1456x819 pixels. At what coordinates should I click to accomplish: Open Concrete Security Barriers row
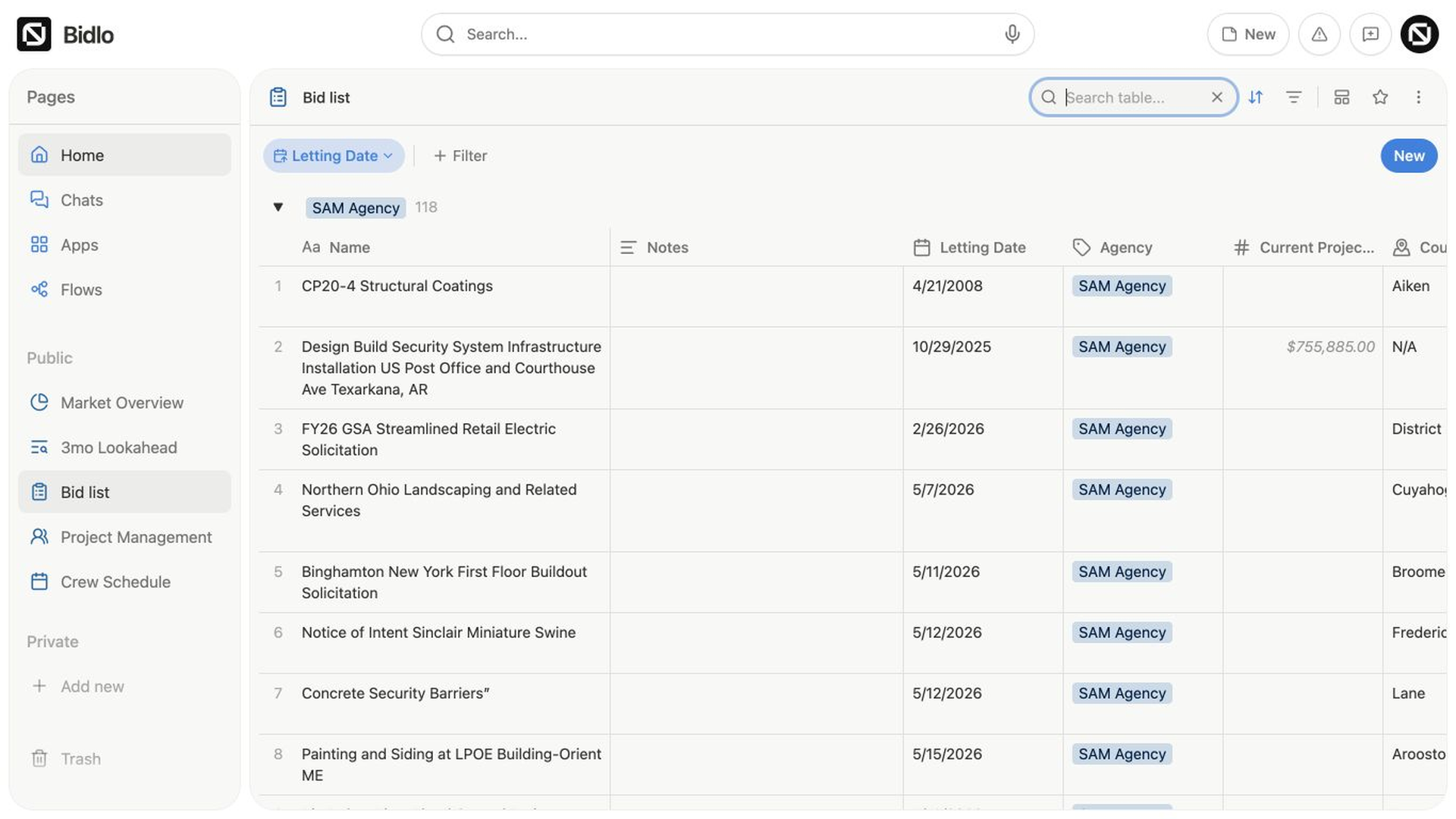pyautogui.click(x=395, y=693)
